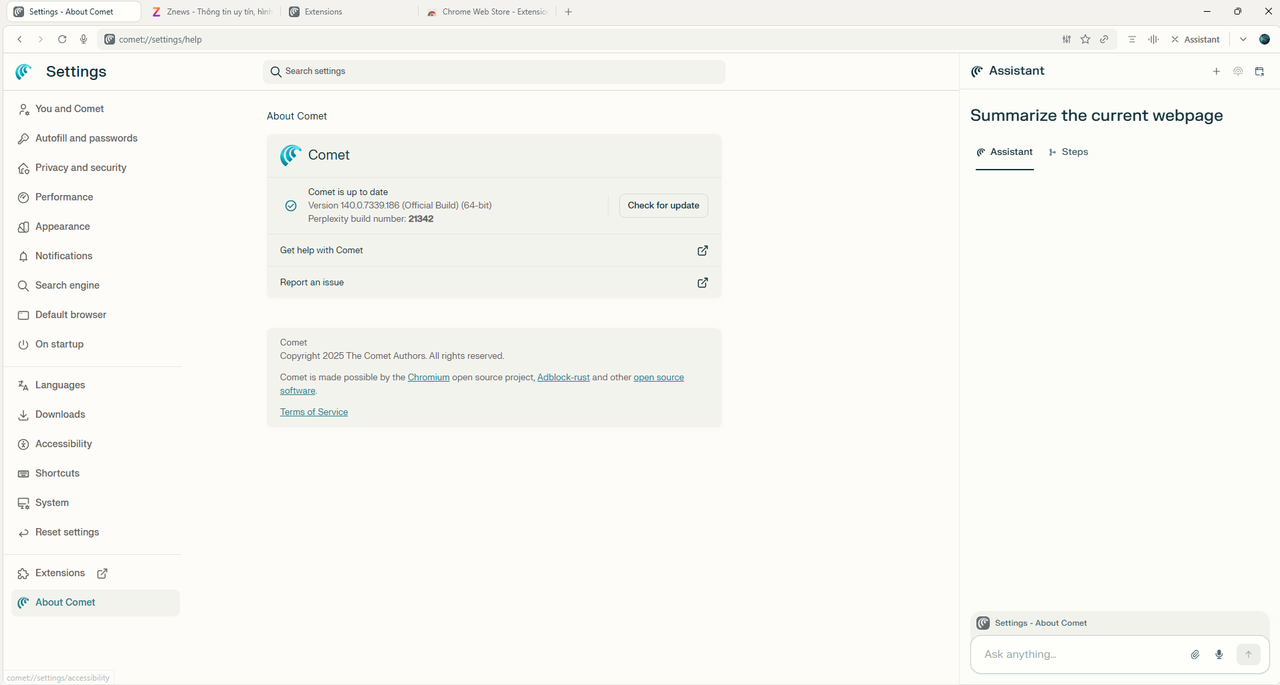Screen dimensions: 1280x685
Task: Switch to the Extensions browser tab
Action: coord(350,12)
